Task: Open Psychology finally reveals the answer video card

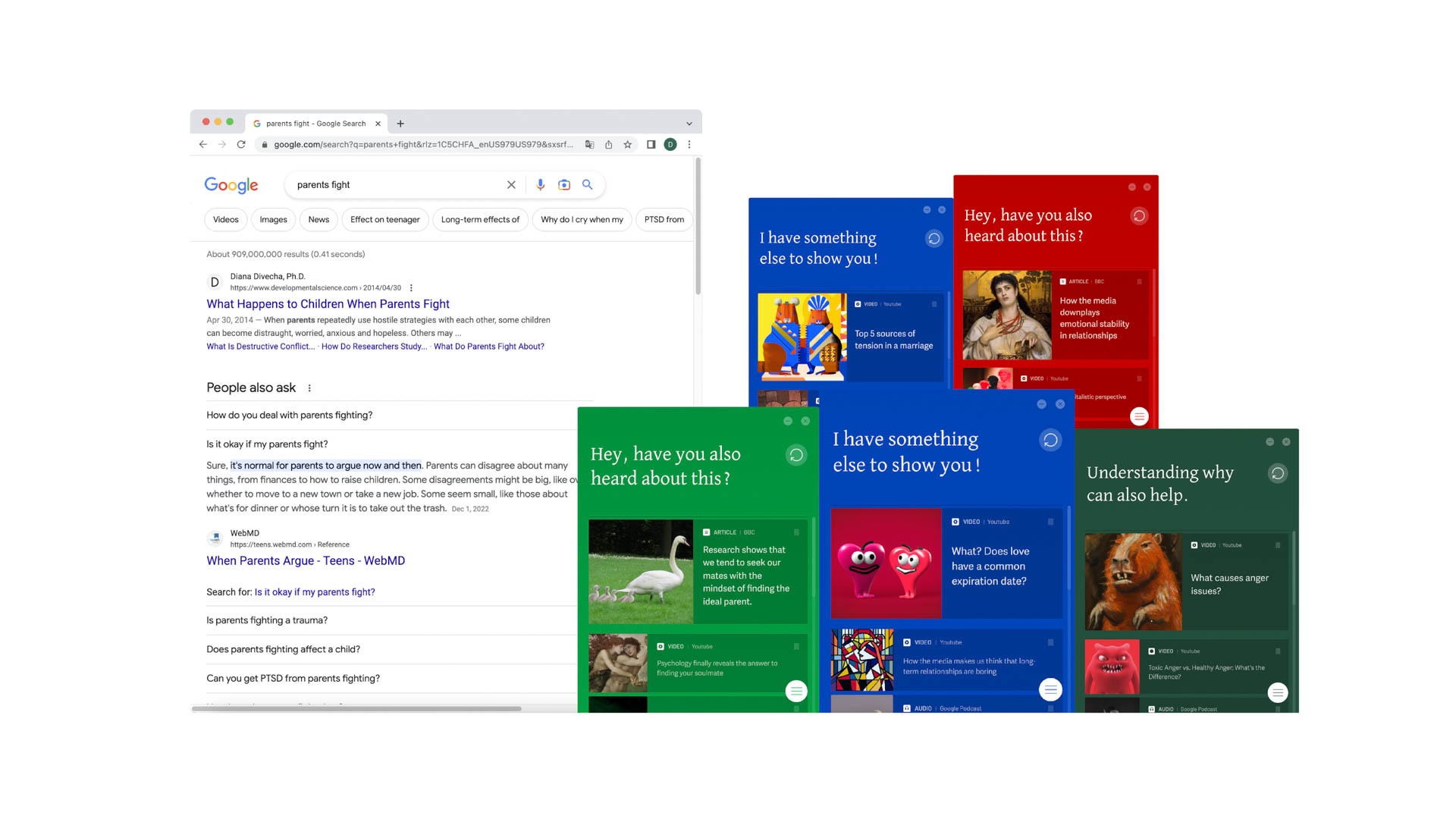Action: coord(698,663)
